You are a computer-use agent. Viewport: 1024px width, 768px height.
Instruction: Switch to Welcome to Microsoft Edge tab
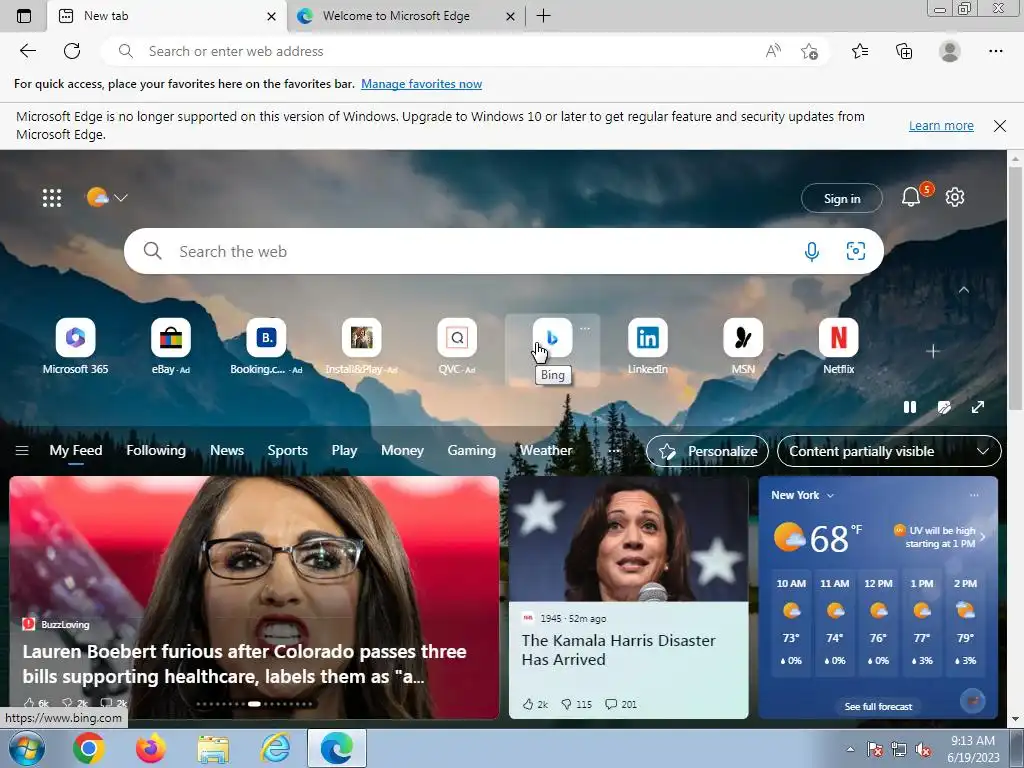click(x=406, y=16)
